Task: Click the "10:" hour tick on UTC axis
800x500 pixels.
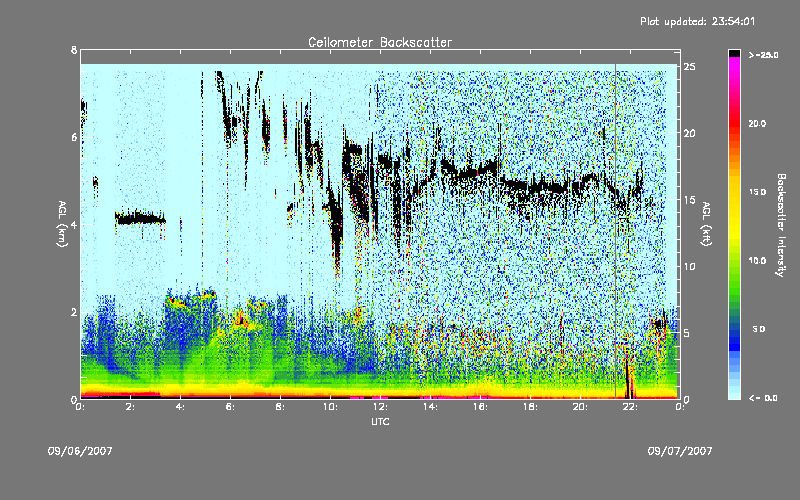Action: pyautogui.click(x=330, y=407)
